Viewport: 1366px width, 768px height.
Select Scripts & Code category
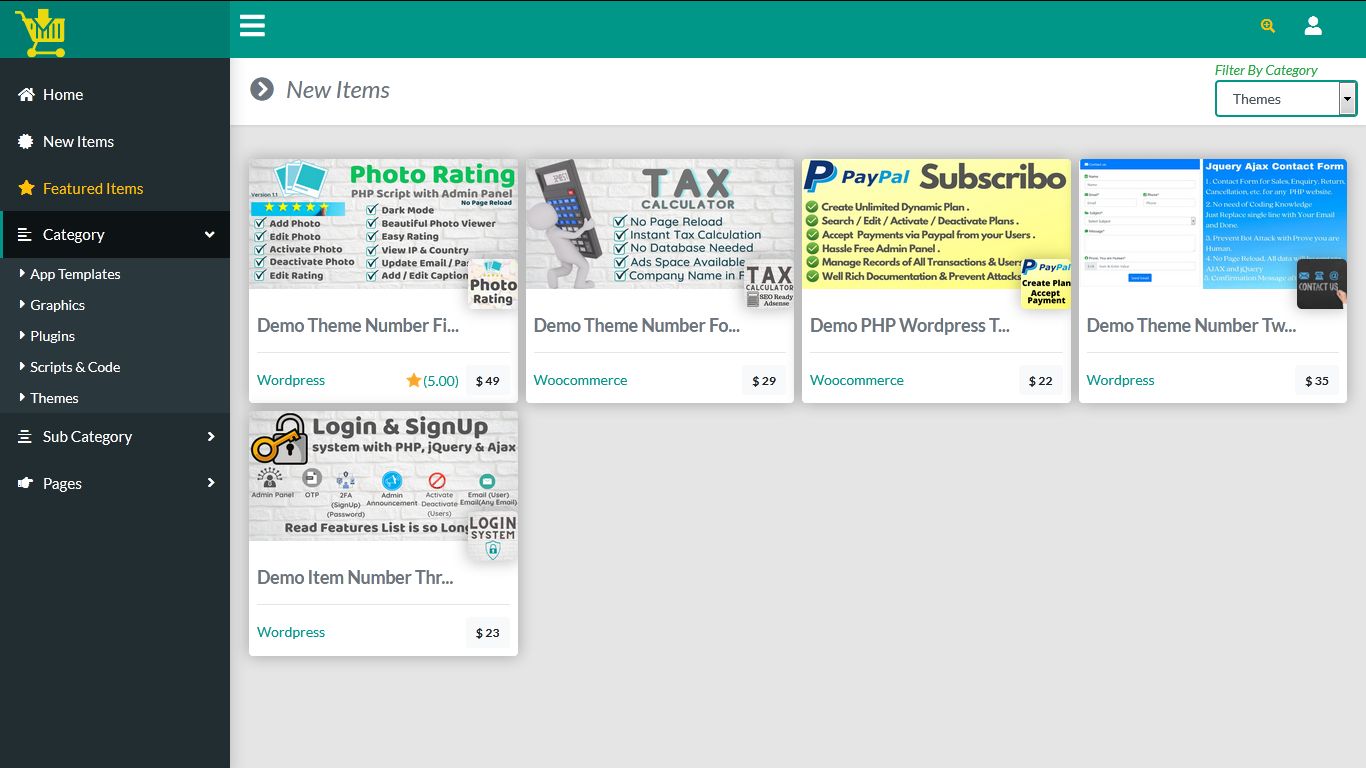click(75, 367)
